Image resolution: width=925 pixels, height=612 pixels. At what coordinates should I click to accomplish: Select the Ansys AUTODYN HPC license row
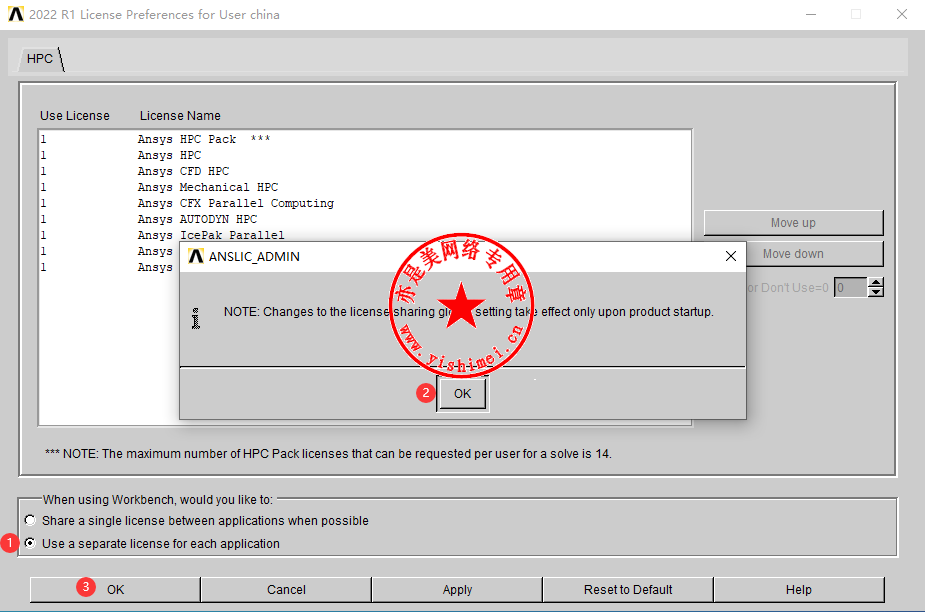(x=365, y=219)
